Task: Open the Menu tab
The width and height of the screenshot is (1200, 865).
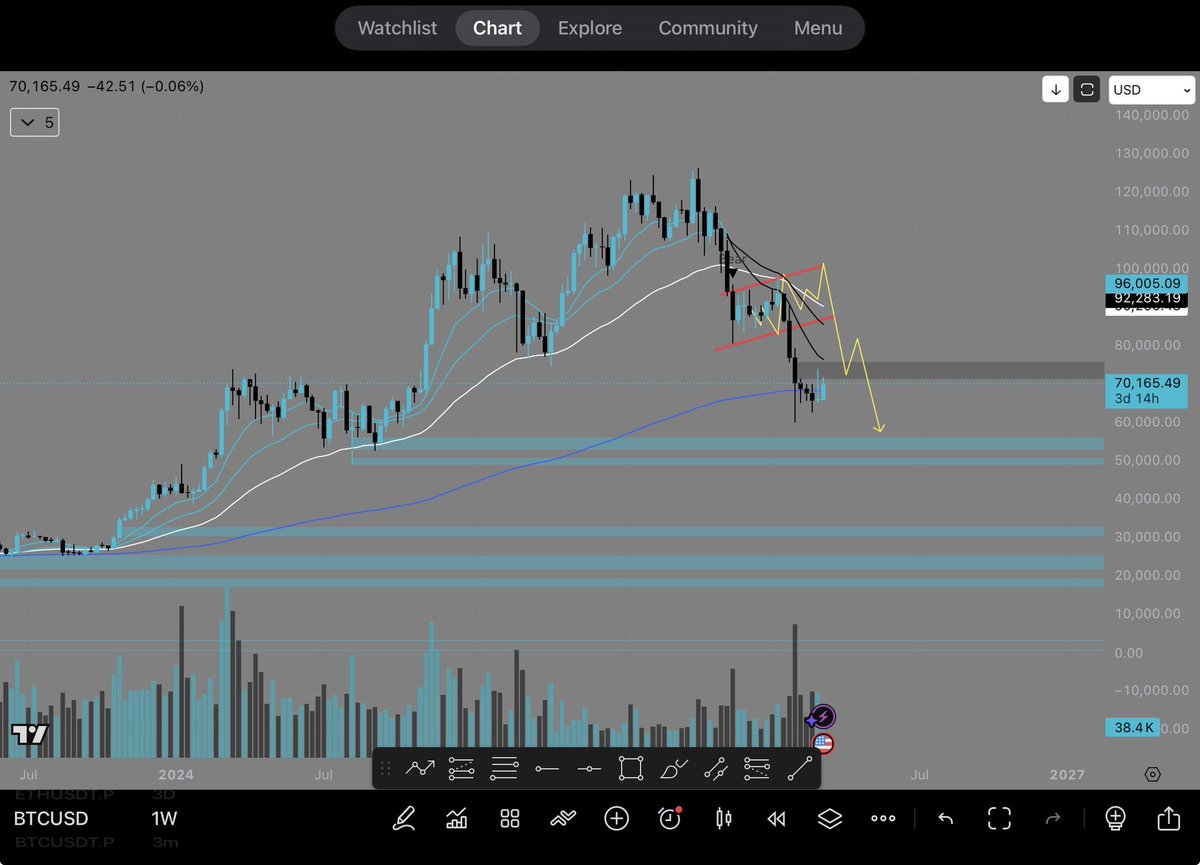Action: click(x=818, y=28)
